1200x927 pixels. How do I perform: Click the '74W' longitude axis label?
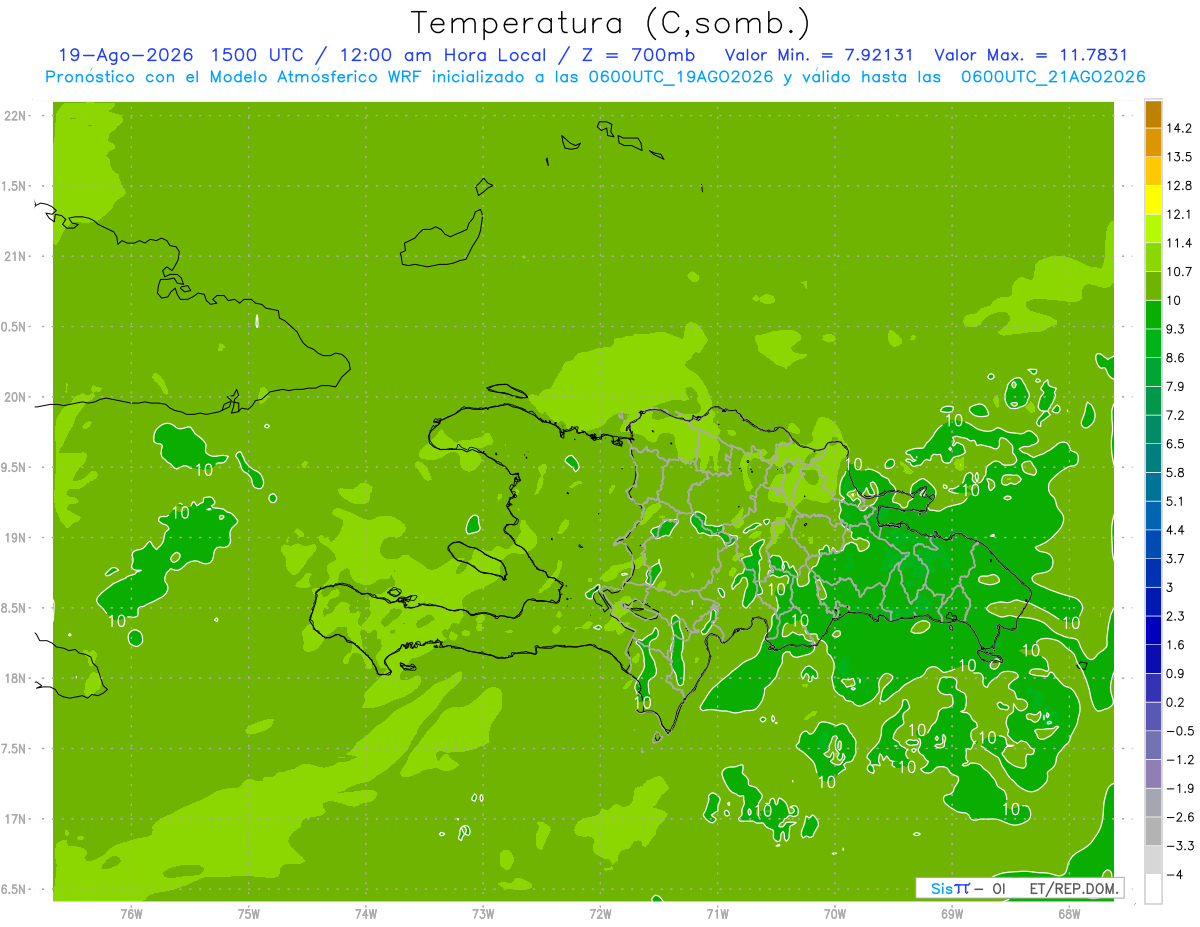[366, 914]
